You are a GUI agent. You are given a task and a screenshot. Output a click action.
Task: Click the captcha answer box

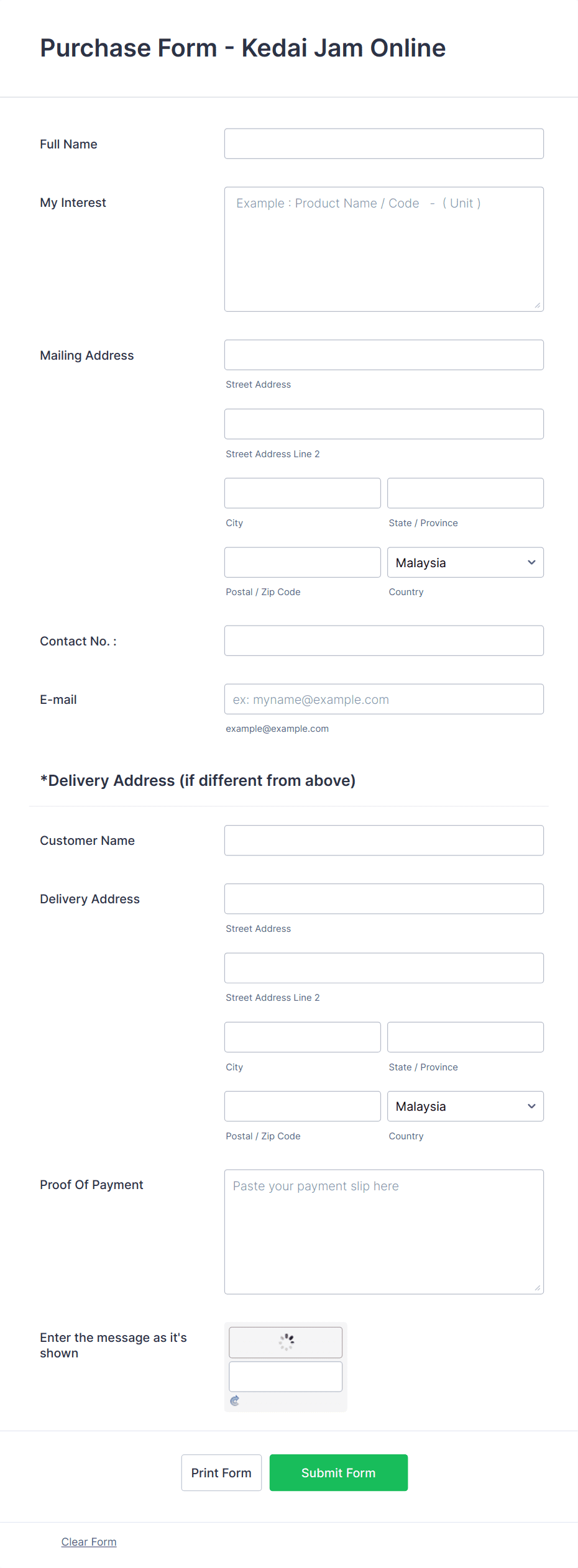click(285, 1376)
